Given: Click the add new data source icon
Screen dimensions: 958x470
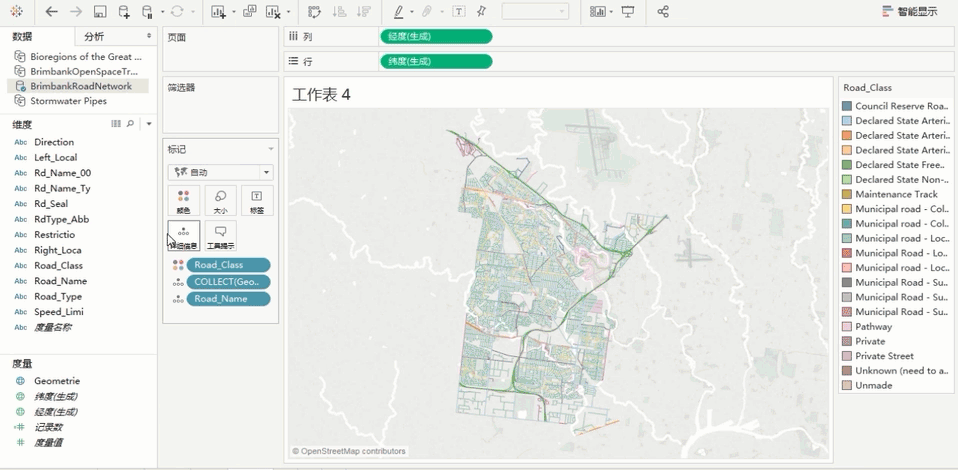Looking at the screenshot, I should [x=124, y=12].
